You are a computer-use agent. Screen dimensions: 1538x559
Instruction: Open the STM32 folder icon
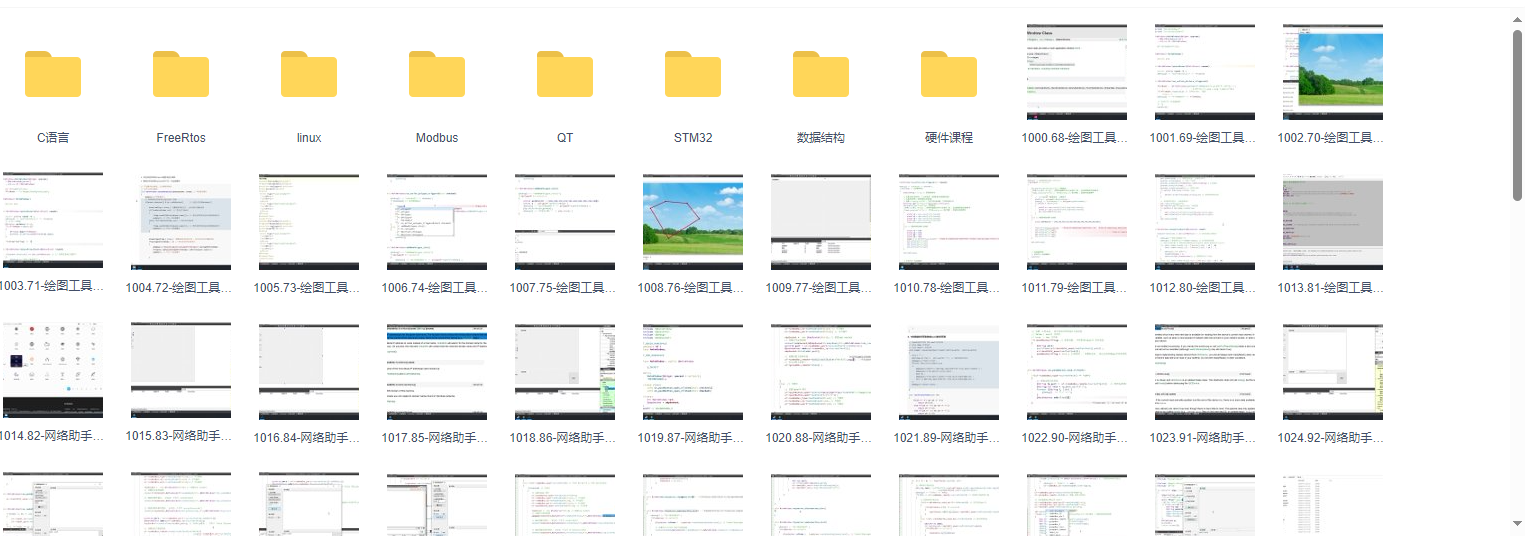point(693,74)
